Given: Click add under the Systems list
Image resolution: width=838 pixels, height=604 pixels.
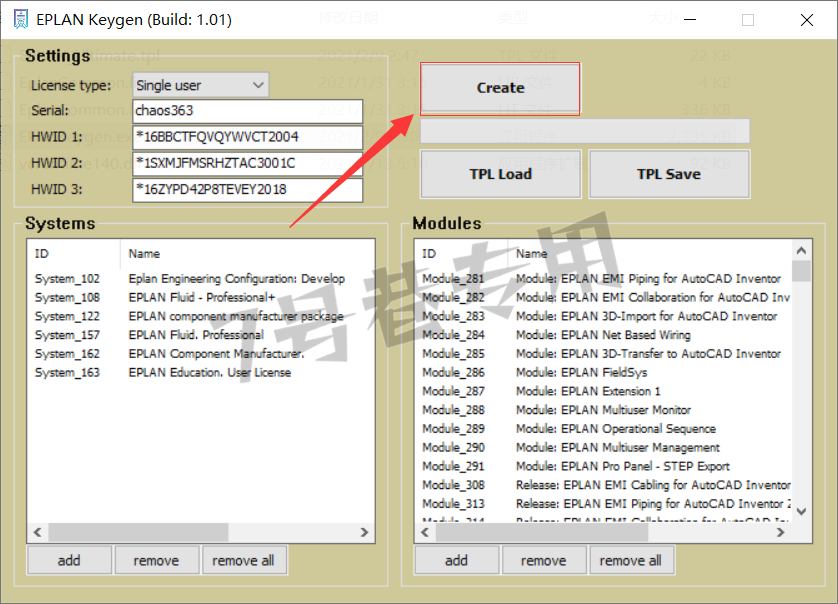Looking at the screenshot, I should 69,560.
